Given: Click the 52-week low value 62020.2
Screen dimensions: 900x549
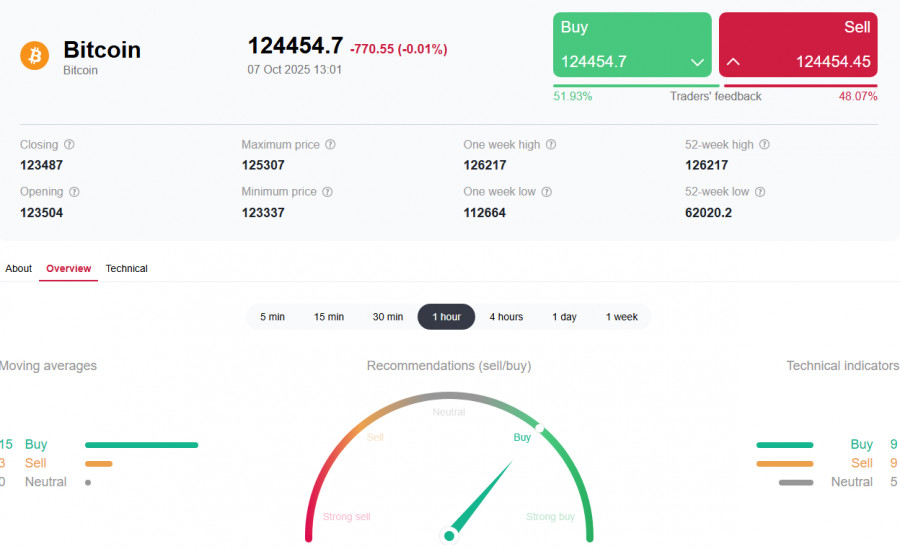Looking at the screenshot, I should pos(708,213).
